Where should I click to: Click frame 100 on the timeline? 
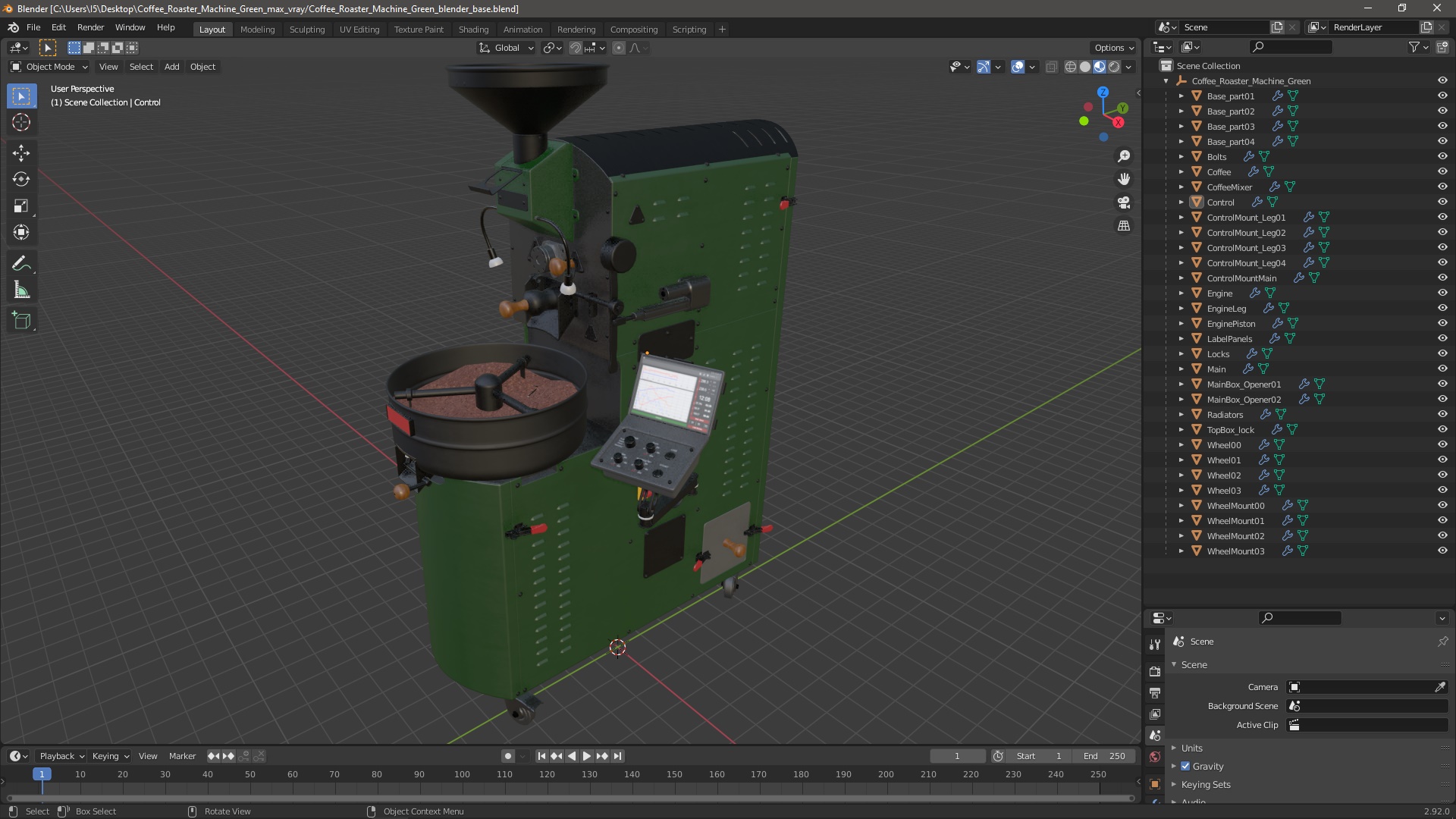[462, 774]
